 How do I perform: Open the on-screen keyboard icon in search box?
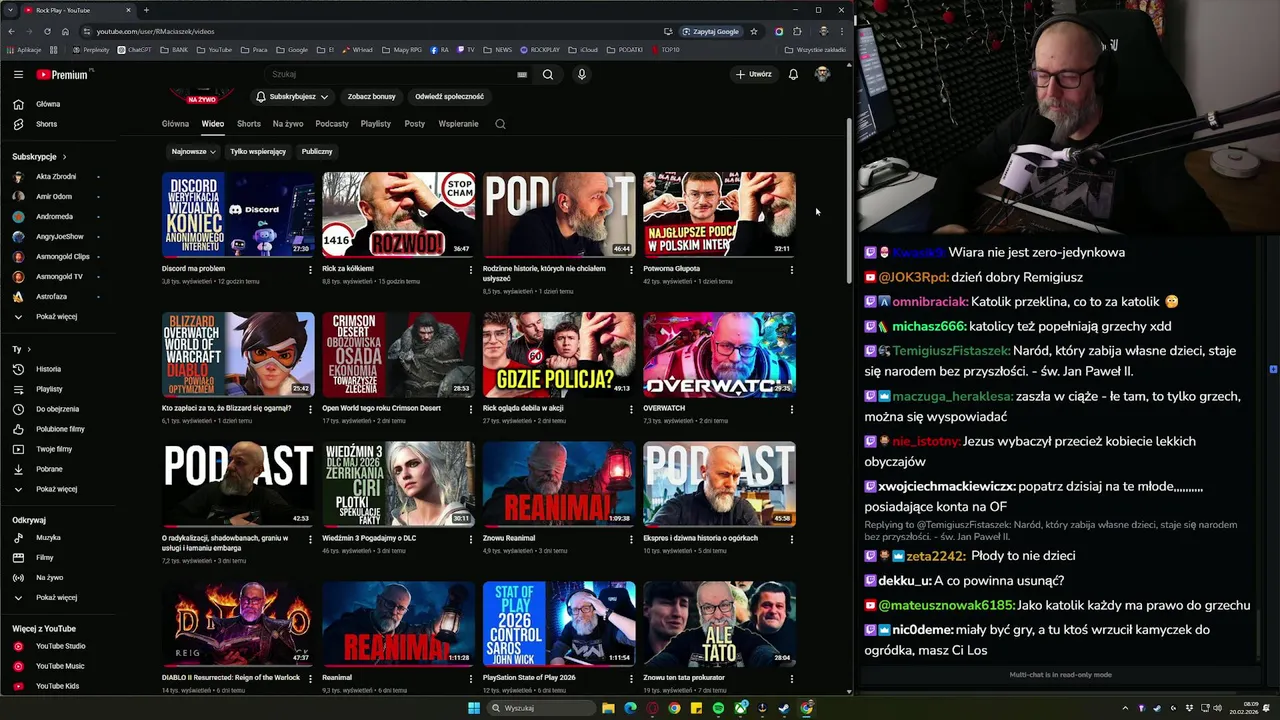(522, 74)
